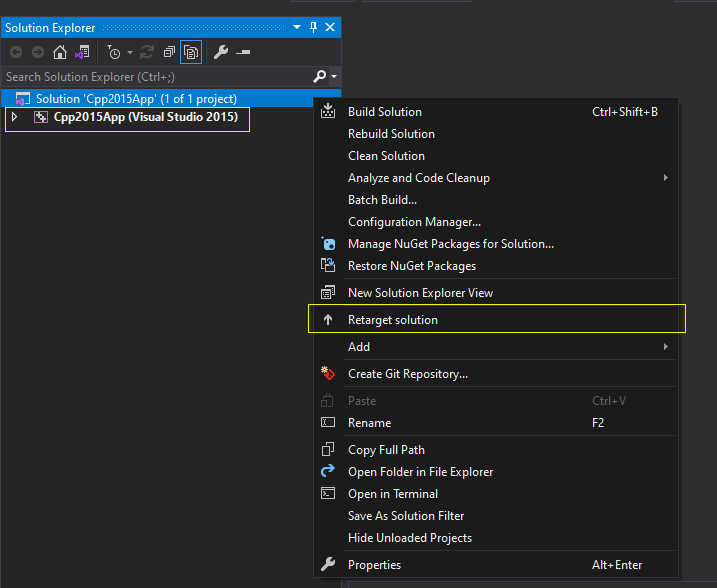Open search options dropdown arrow
This screenshot has height=588, width=717.
(334, 76)
